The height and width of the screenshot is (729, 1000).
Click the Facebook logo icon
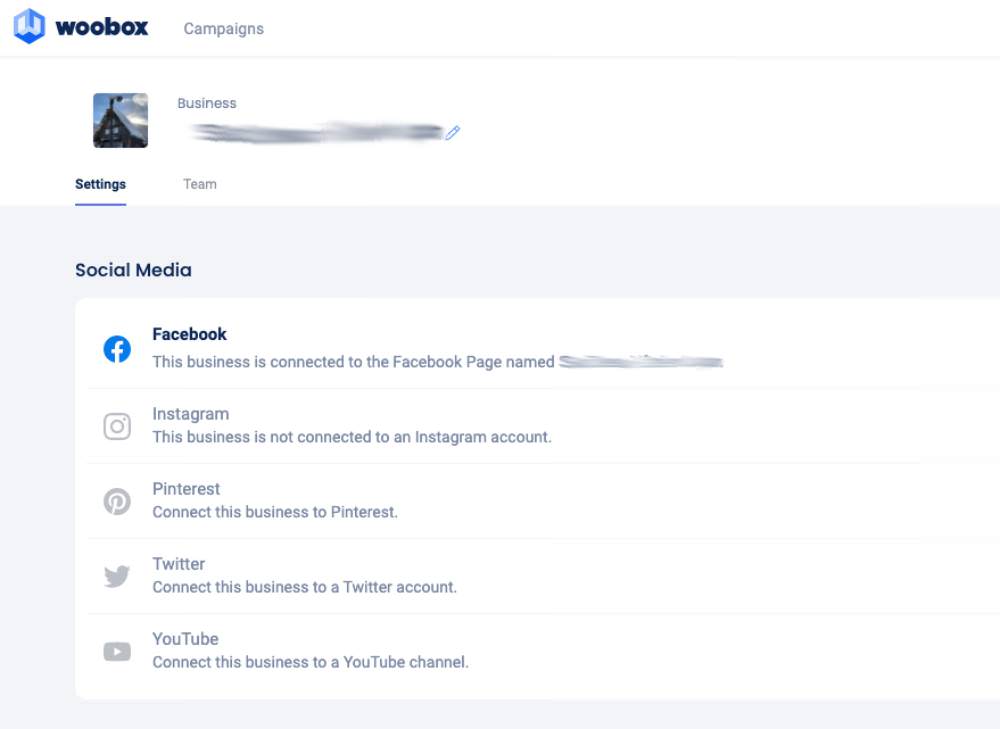tap(117, 349)
